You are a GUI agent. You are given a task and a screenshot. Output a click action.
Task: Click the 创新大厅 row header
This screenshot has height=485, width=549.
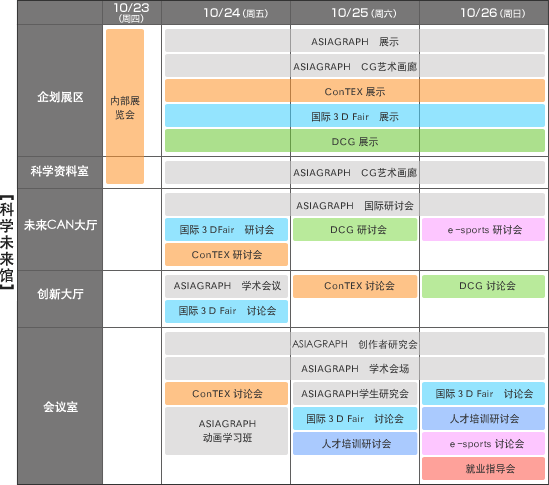(60, 299)
